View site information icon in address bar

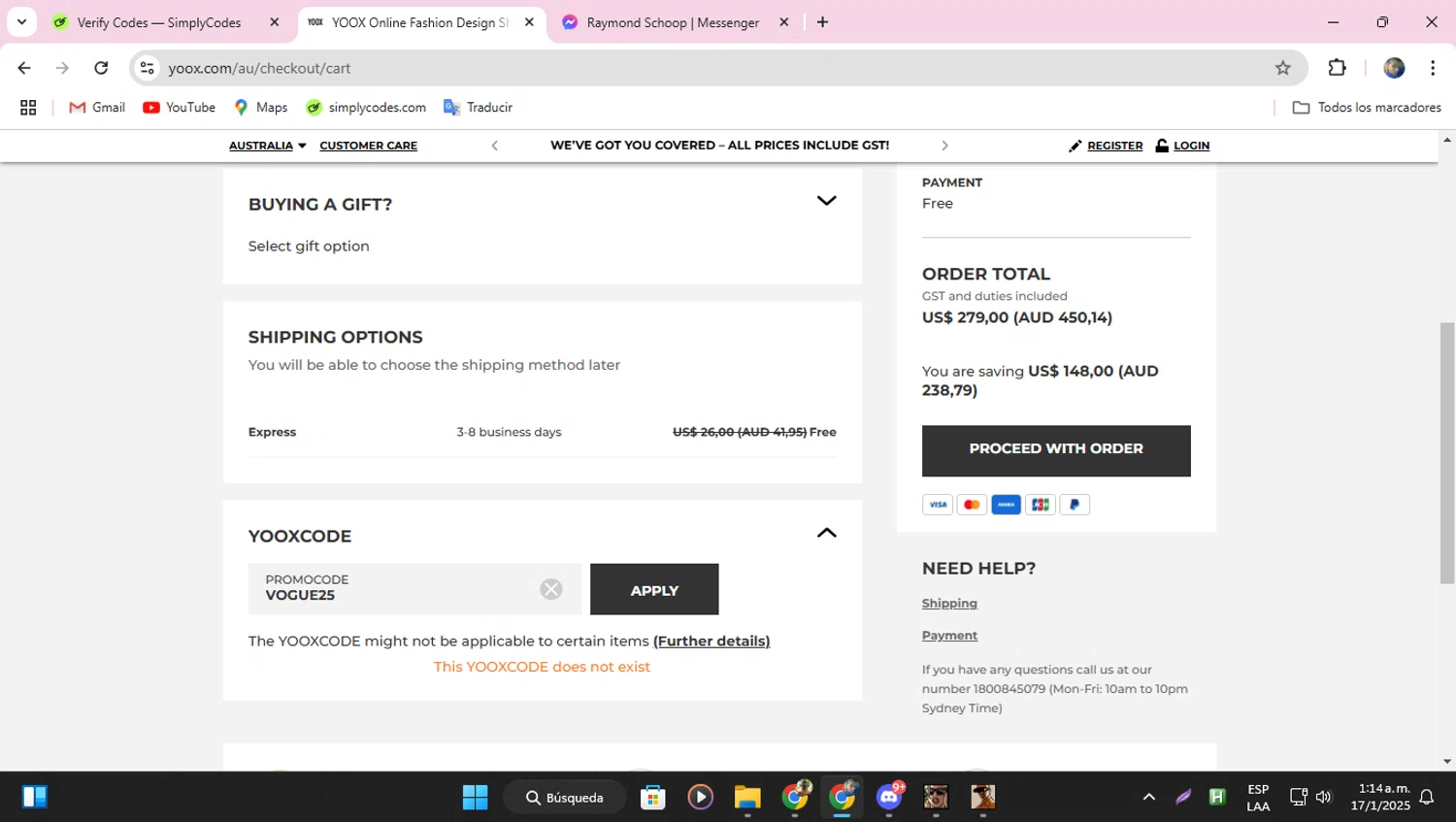(147, 68)
